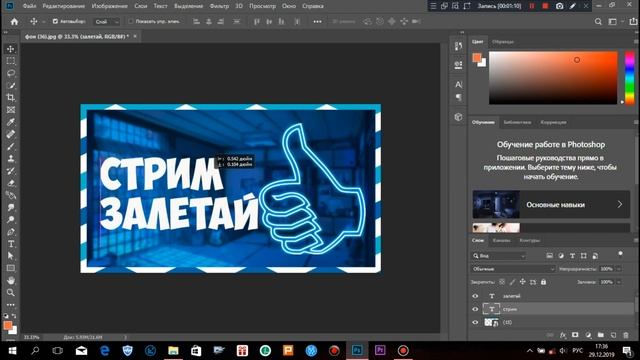The width and height of the screenshot is (640, 360).
Task: Open the opacity (Непрозрачность) dropdown arrow
Action: click(619, 269)
